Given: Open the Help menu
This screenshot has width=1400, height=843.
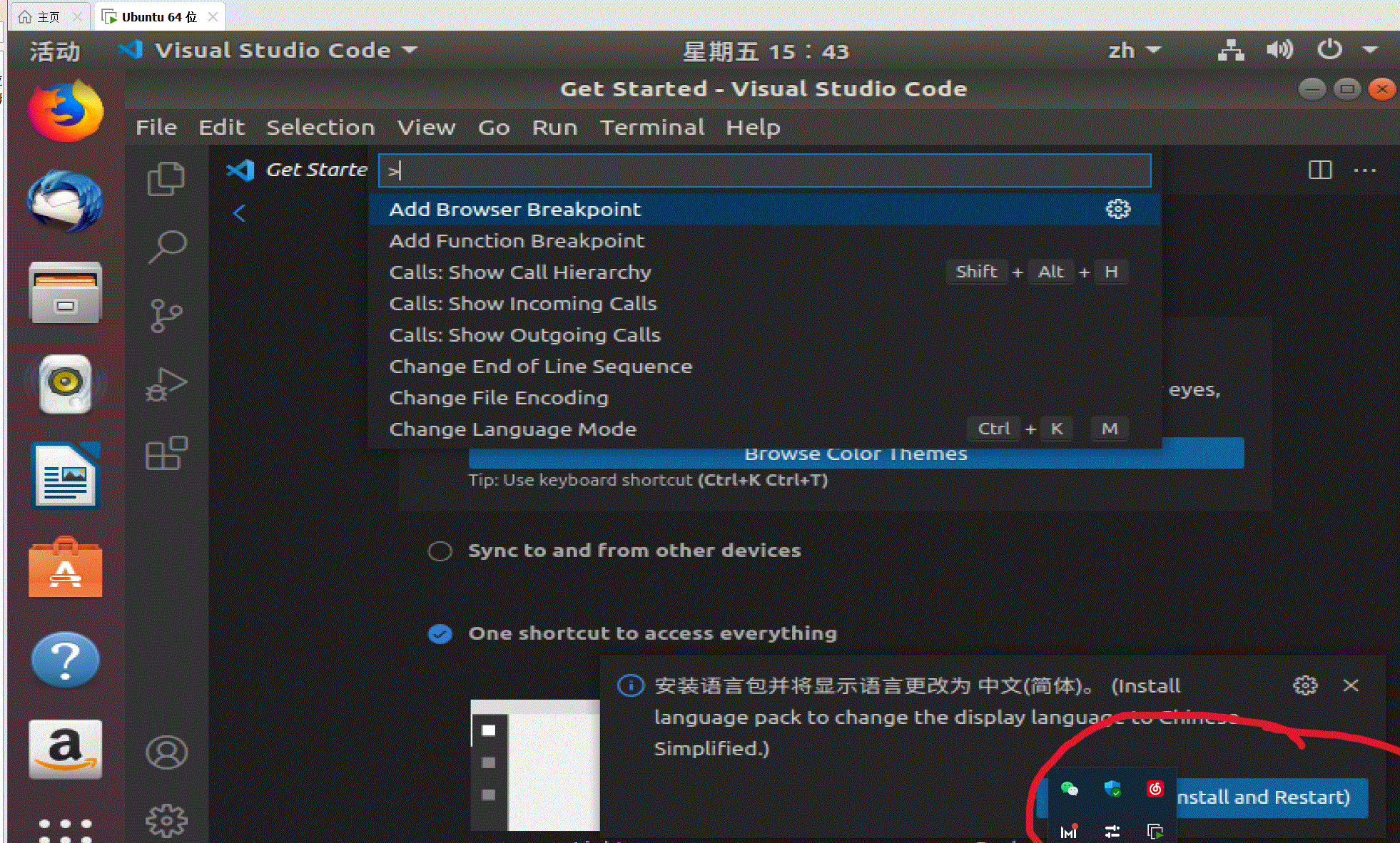Looking at the screenshot, I should (753, 128).
